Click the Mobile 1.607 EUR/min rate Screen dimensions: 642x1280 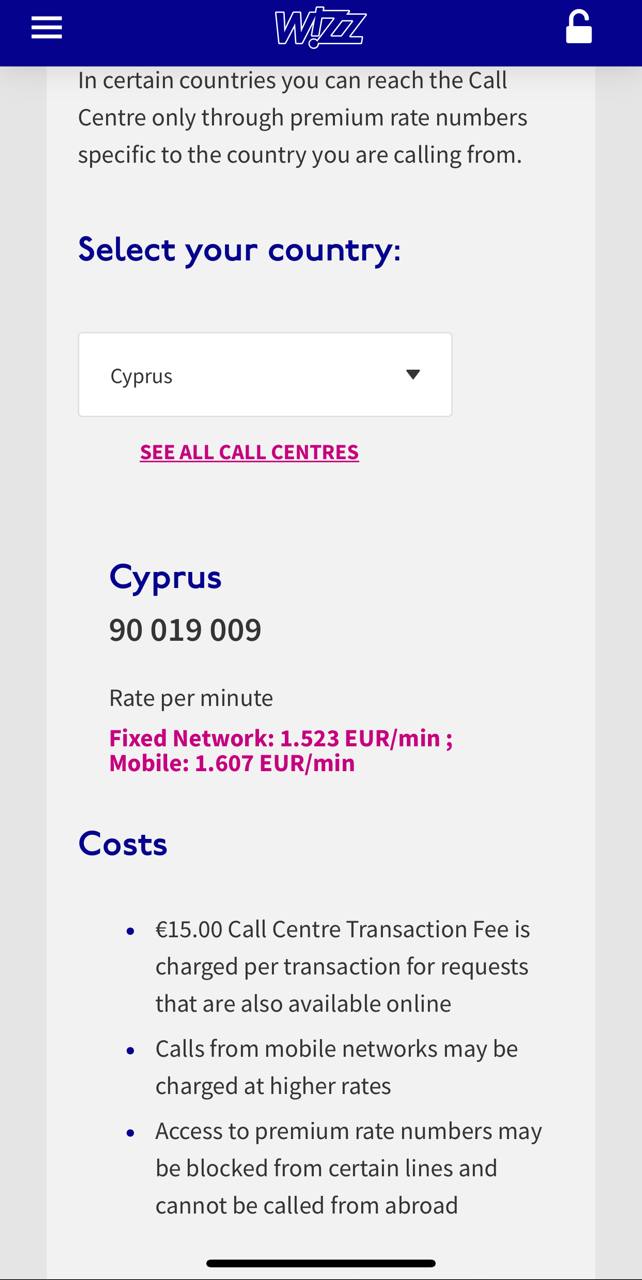232,763
